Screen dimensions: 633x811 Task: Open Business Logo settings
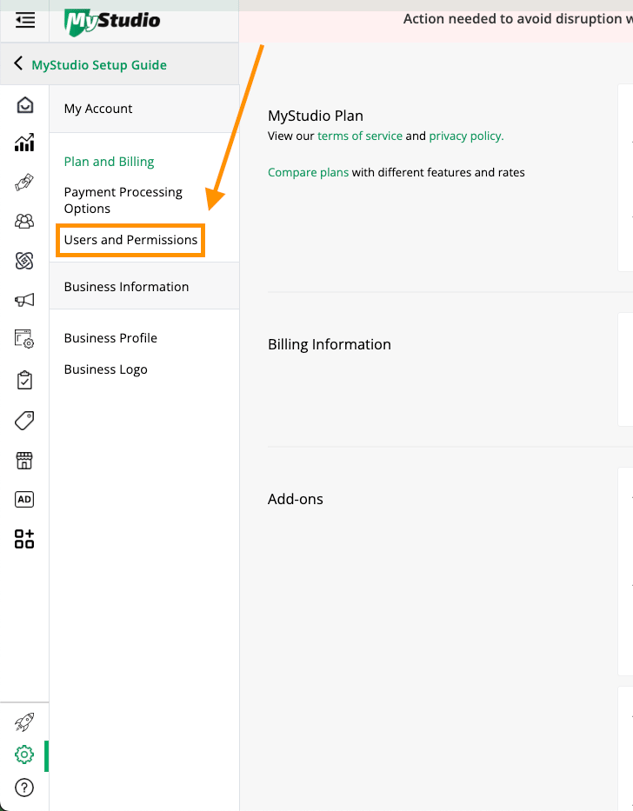pos(106,369)
